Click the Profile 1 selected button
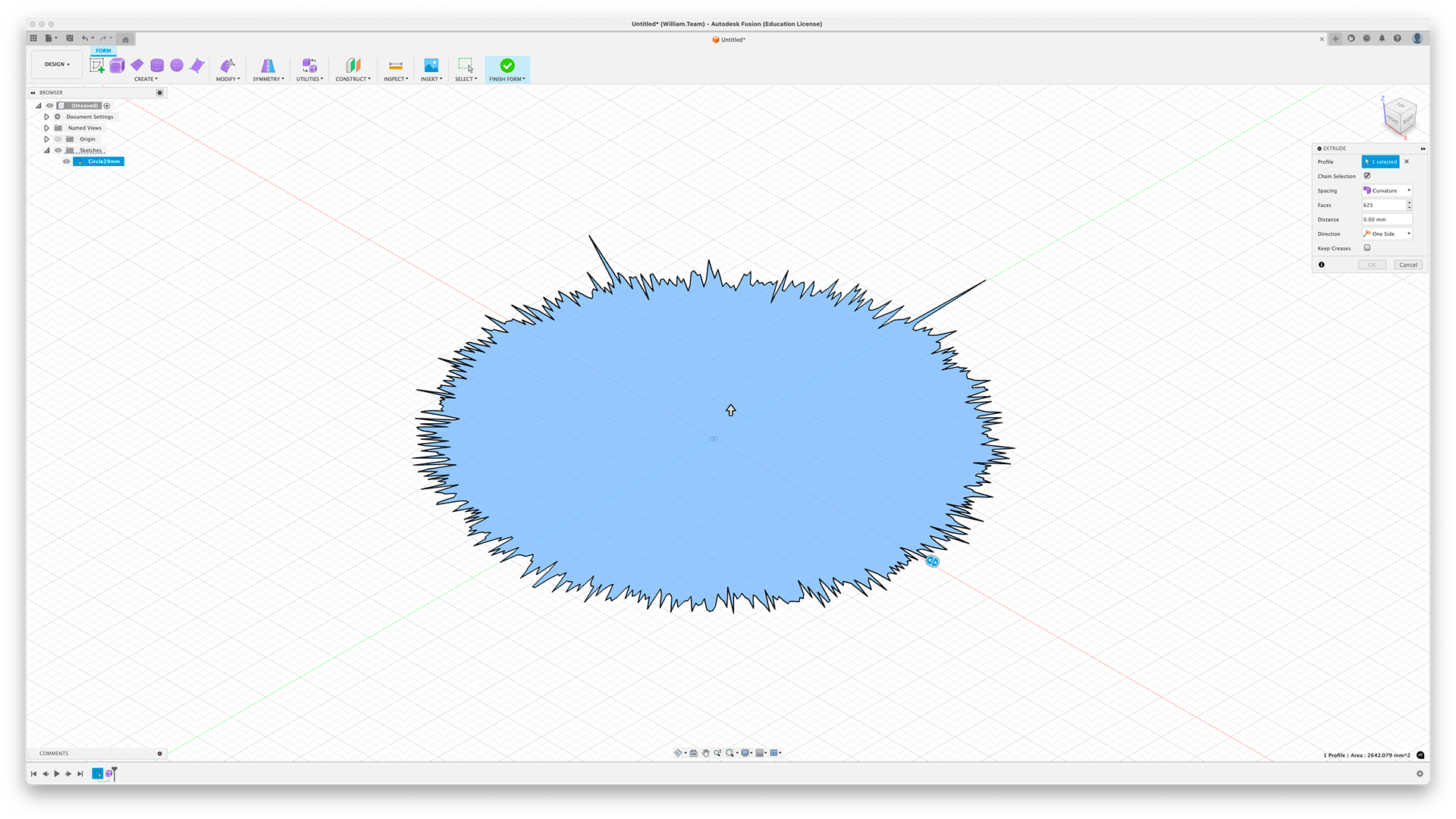Viewport: 1456px width, 819px height. point(1381,162)
